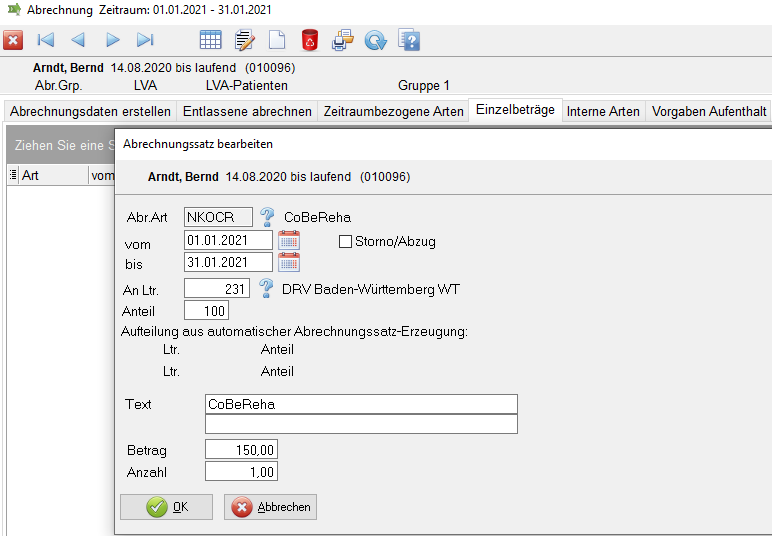Jump to the first record arrow
772x536 pixels.
click(x=45, y=40)
